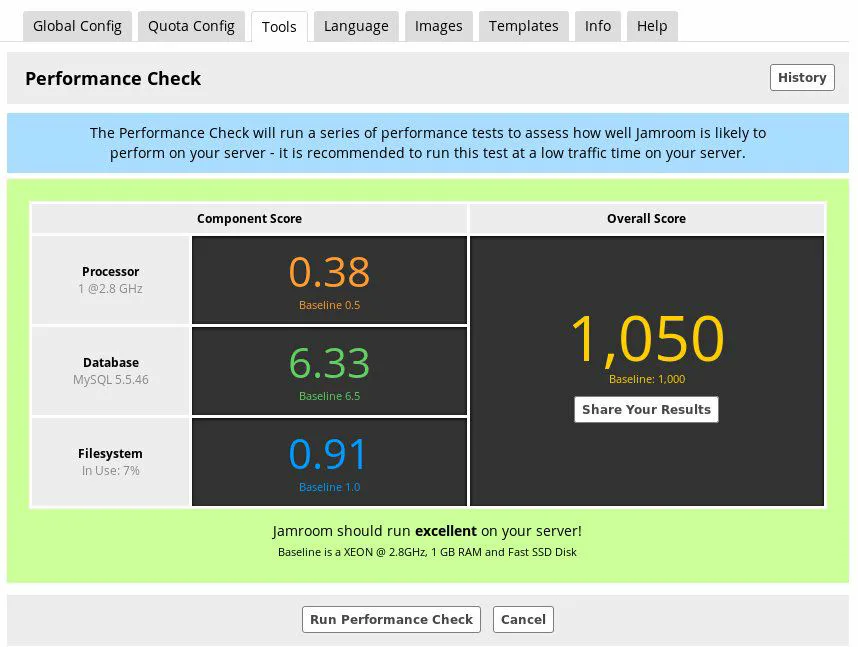Click the Database score 6.33
This screenshot has height=647, width=858.
click(329, 363)
